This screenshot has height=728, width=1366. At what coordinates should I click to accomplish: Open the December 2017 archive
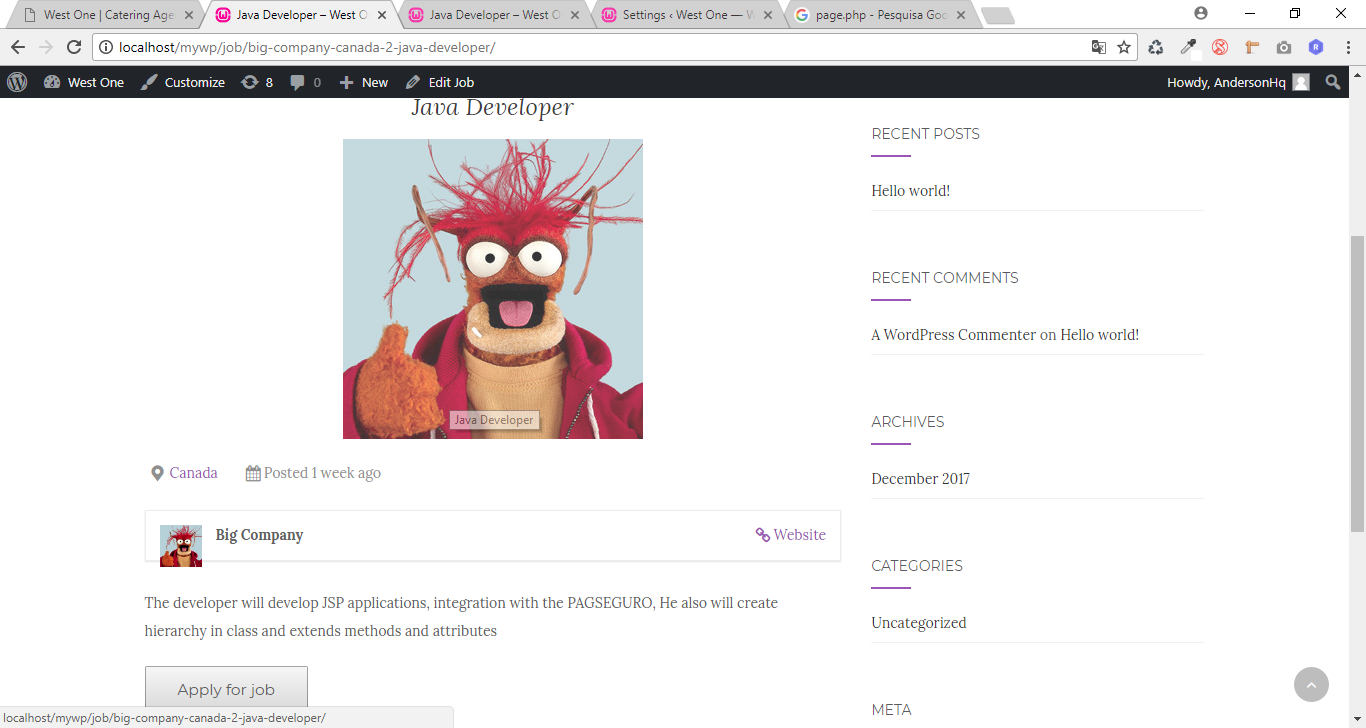(921, 479)
